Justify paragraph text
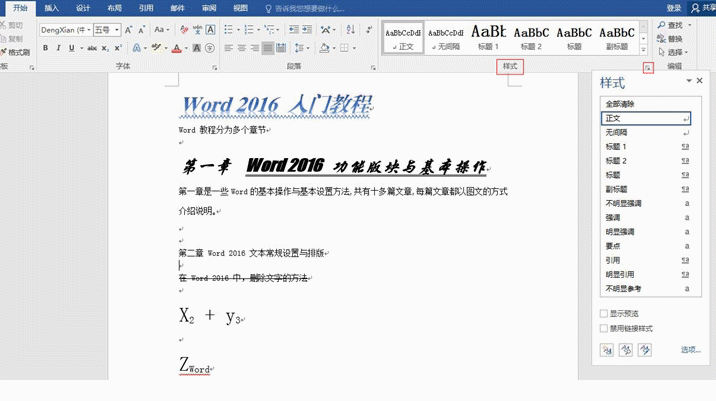This screenshot has height=401, width=716. click(x=268, y=48)
